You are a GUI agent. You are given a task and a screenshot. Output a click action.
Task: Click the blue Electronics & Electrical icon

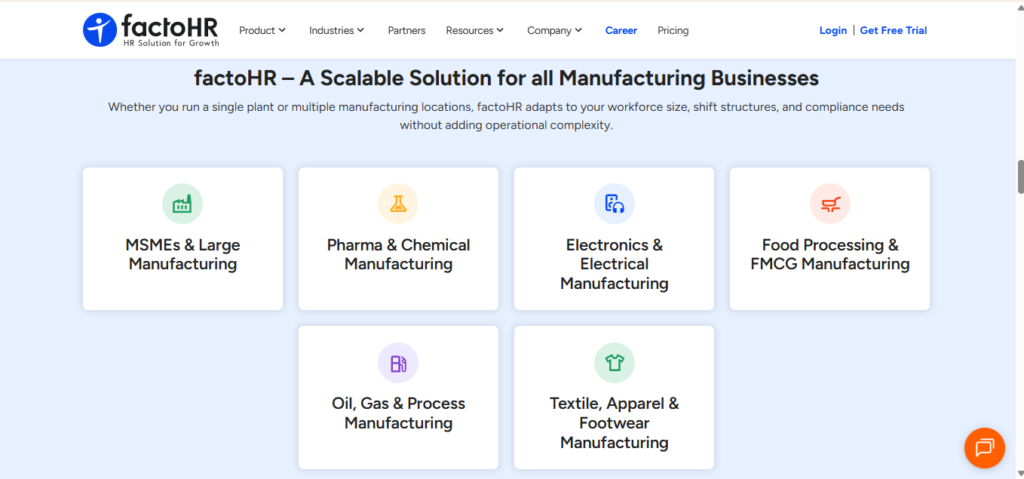pos(614,204)
